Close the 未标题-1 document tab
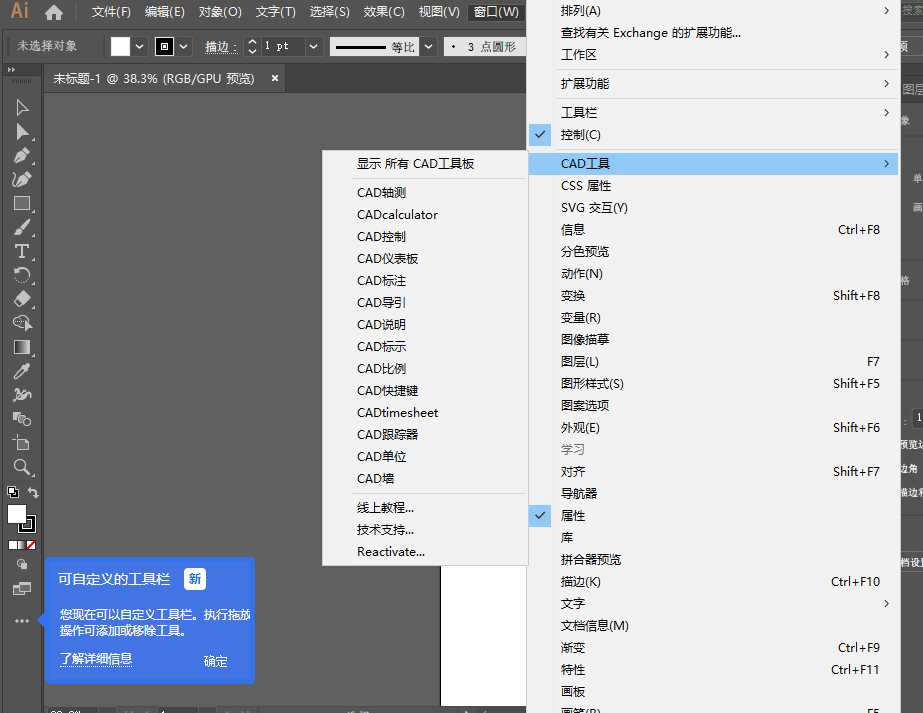Viewport: 923px width, 713px height. 274,78
